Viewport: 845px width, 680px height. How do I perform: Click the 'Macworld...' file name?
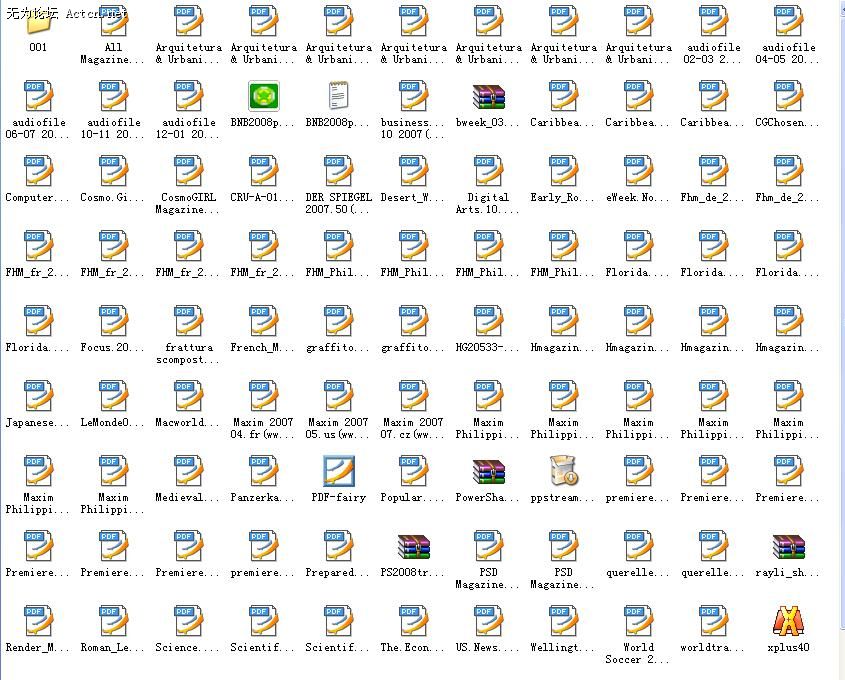(188, 422)
